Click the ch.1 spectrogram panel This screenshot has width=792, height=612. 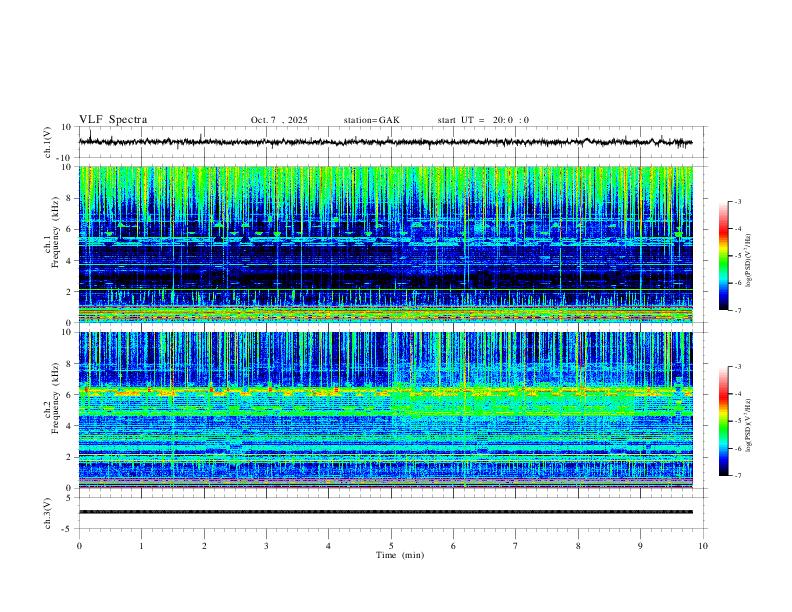[x=385, y=244]
